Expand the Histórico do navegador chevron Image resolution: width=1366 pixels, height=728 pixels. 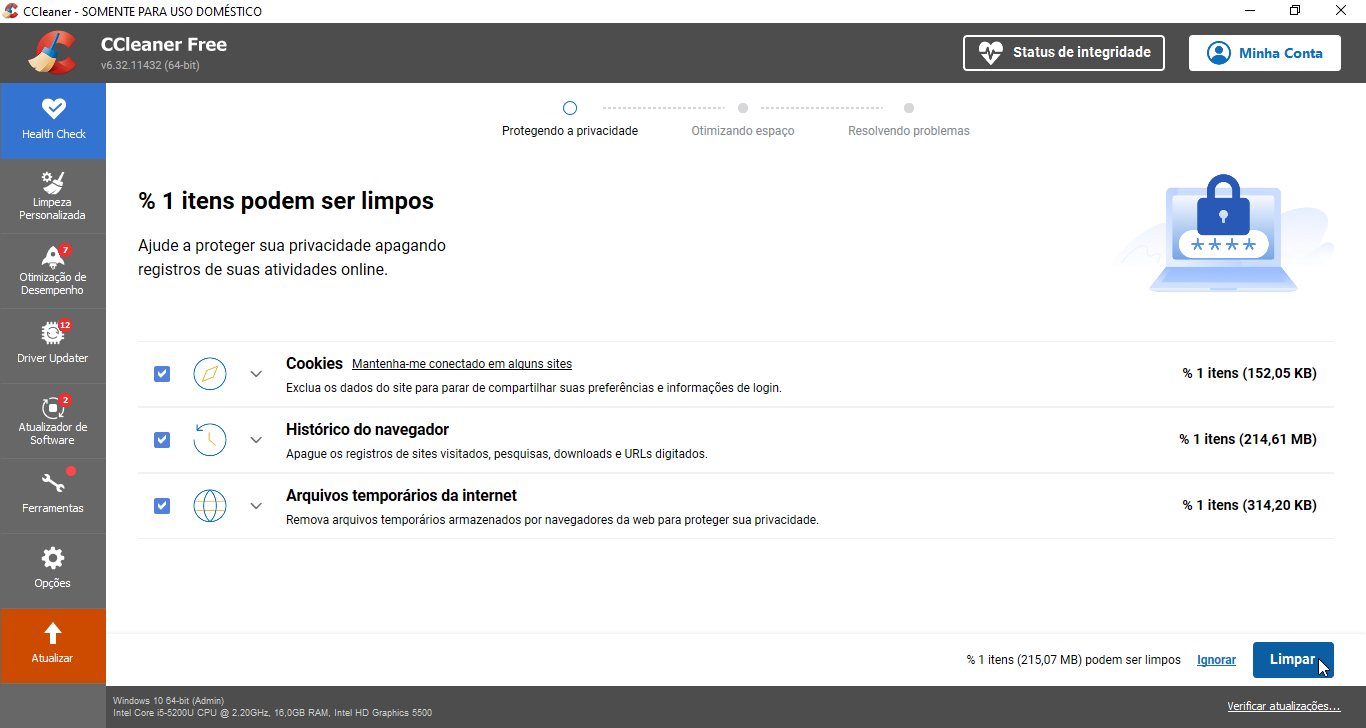[256, 440]
